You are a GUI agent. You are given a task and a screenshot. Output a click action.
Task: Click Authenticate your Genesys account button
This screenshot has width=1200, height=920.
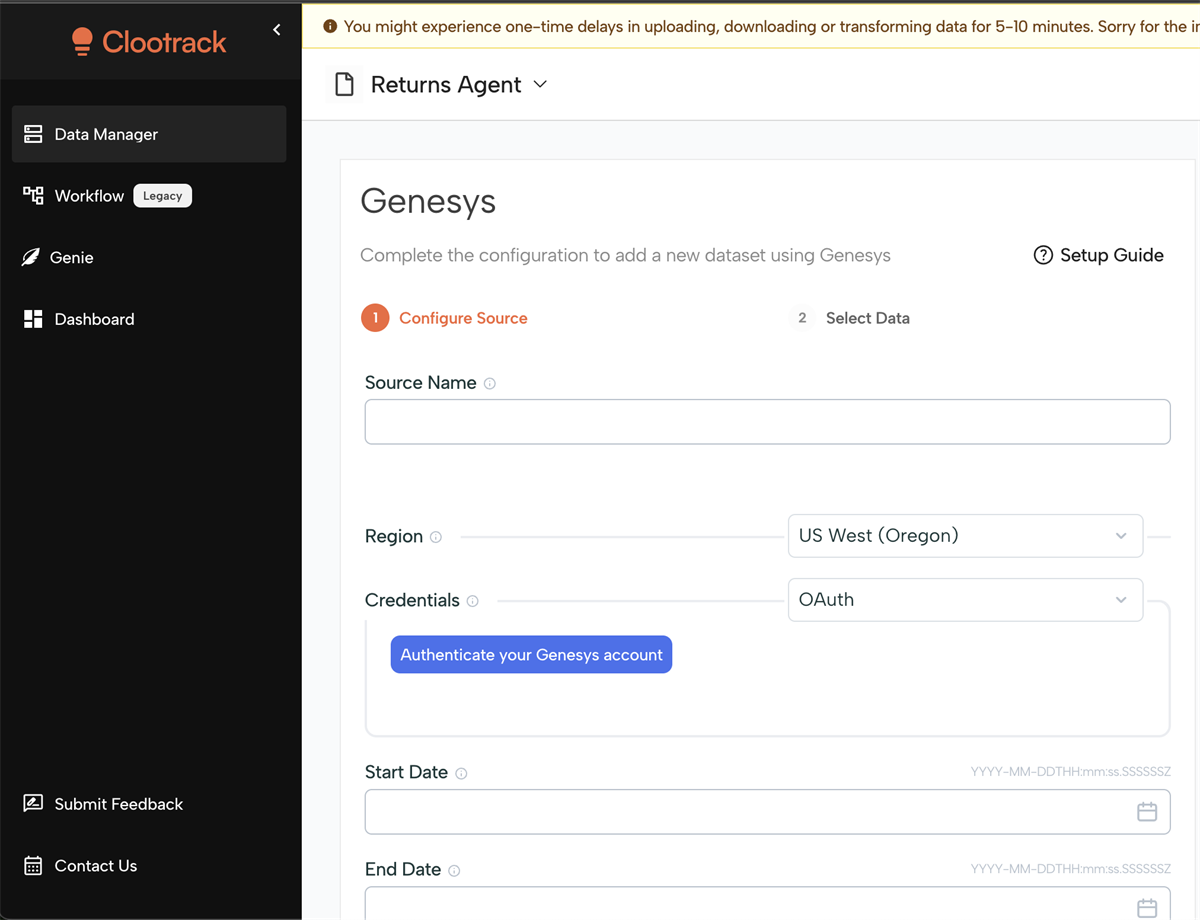tap(531, 655)
